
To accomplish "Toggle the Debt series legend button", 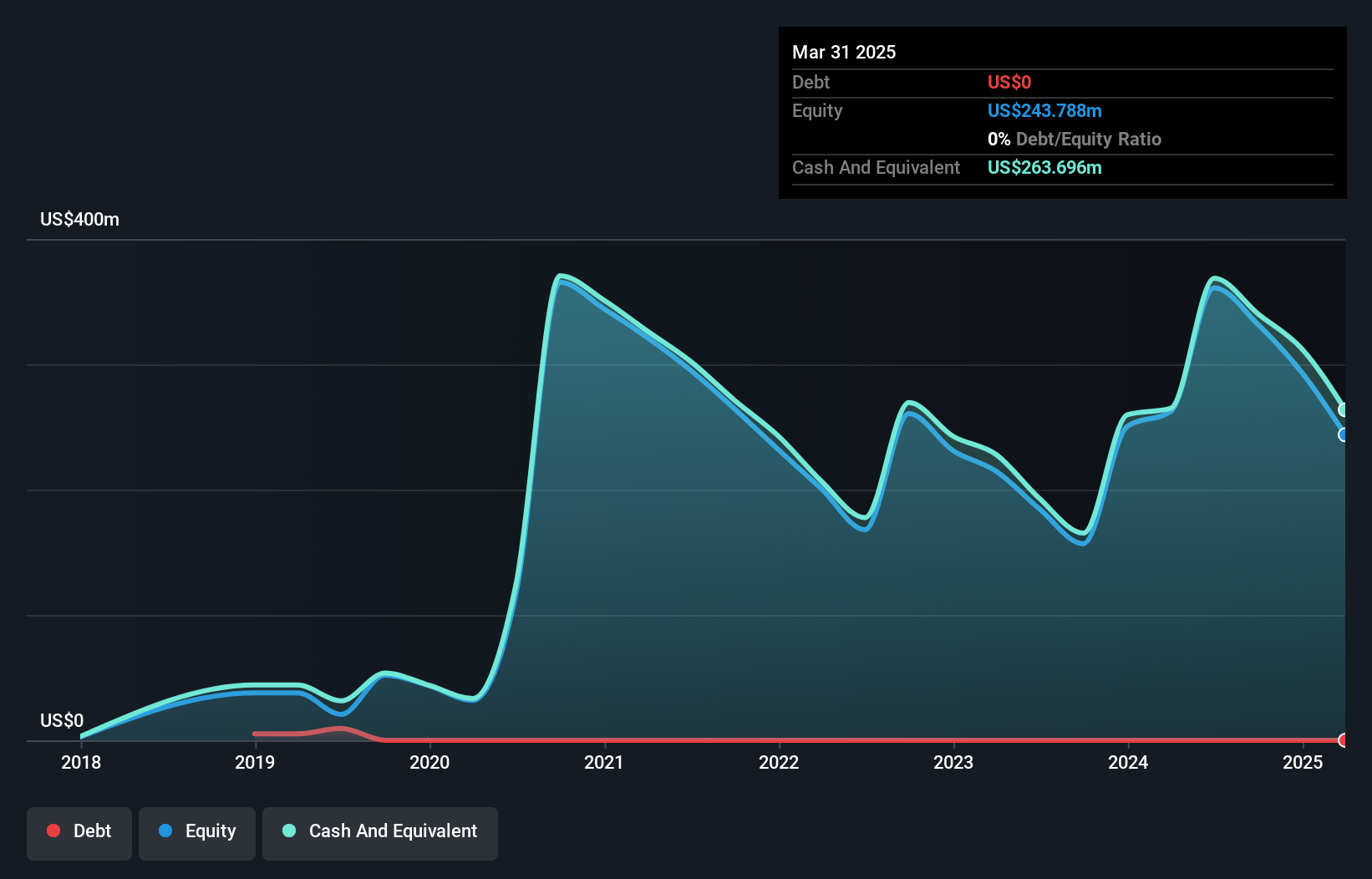I will click(x=79, y=833).
